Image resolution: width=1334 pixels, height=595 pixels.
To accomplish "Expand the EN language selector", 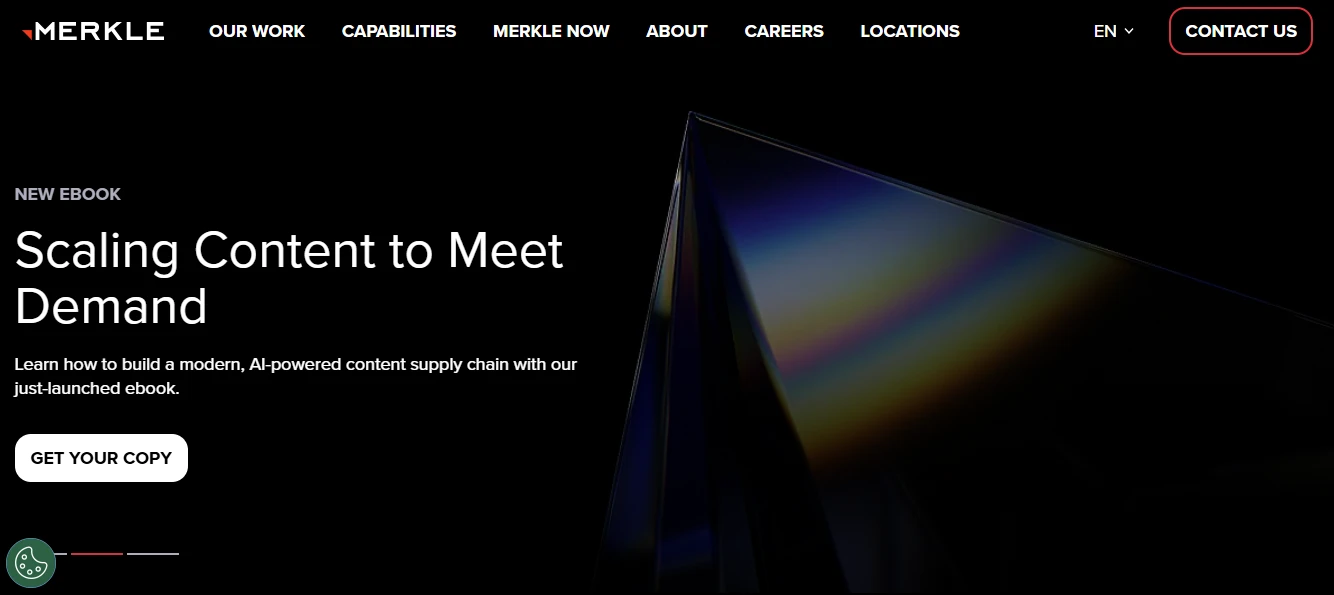I will [x=1114, y=31].
